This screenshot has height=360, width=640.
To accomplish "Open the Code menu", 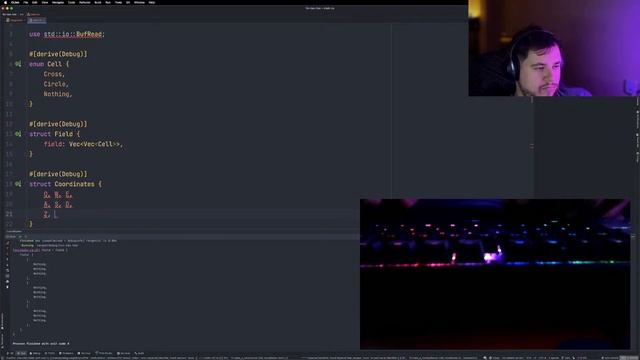I will pyautogui.click(x=71, y=2).
